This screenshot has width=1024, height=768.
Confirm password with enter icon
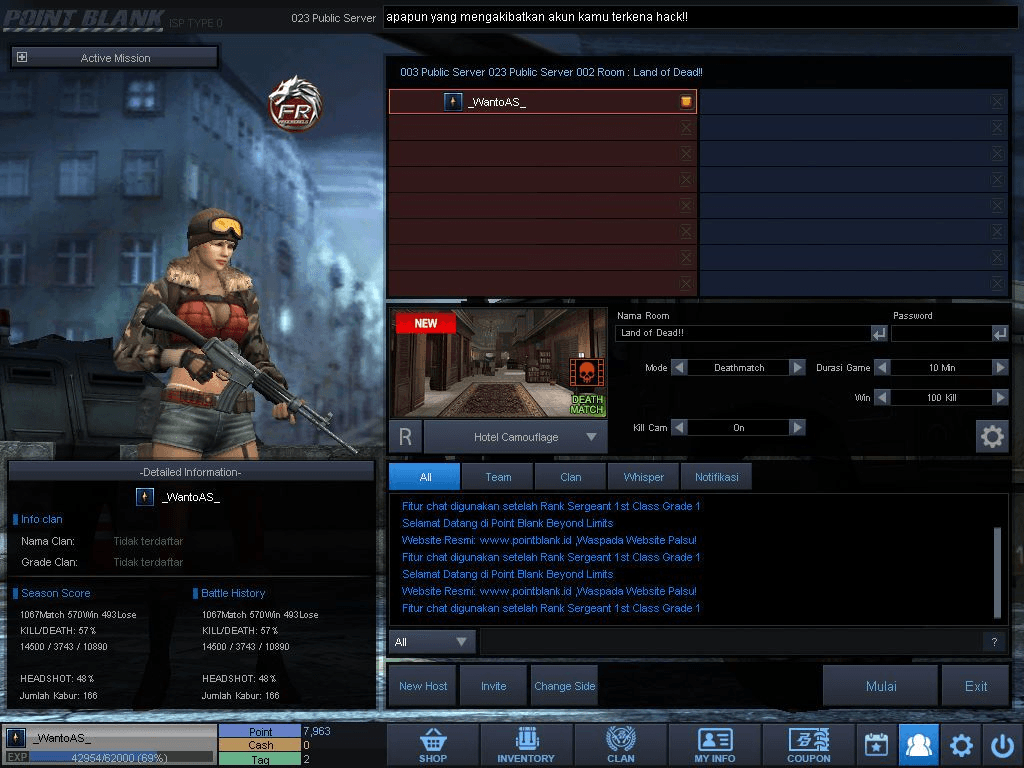[x=1000, y=334]
